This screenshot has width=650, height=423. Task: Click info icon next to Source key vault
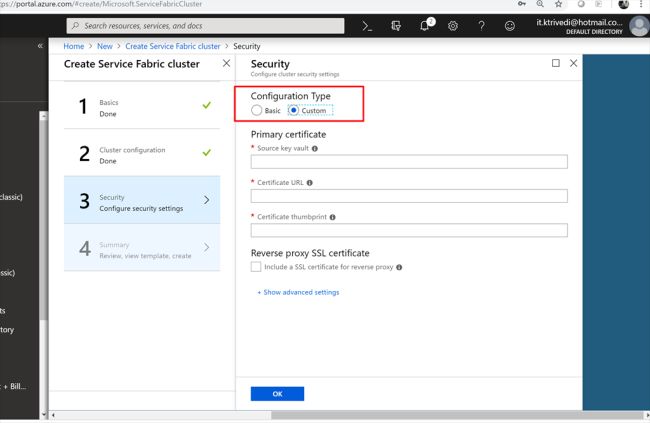(315, 148)
